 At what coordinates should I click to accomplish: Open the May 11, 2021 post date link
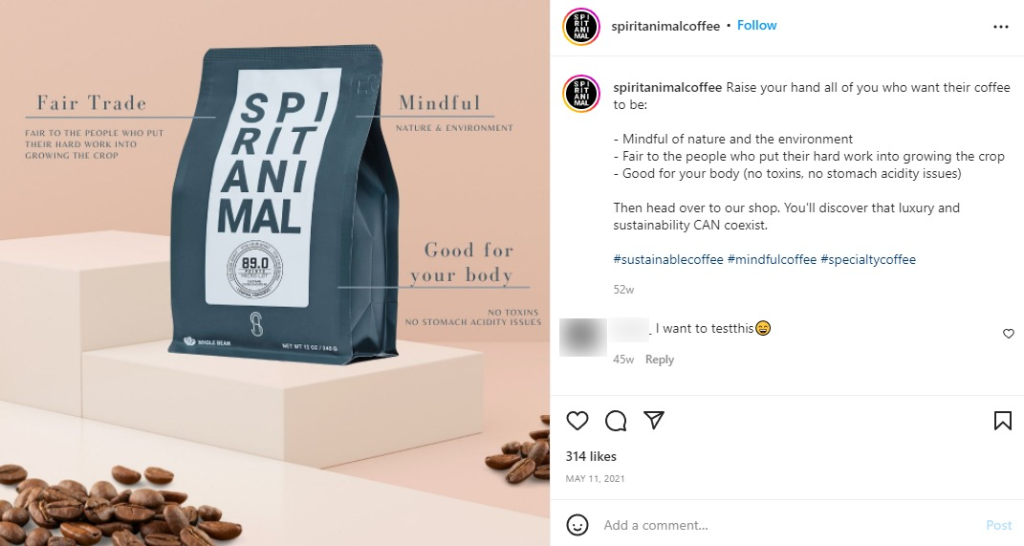tap(595, 479)
